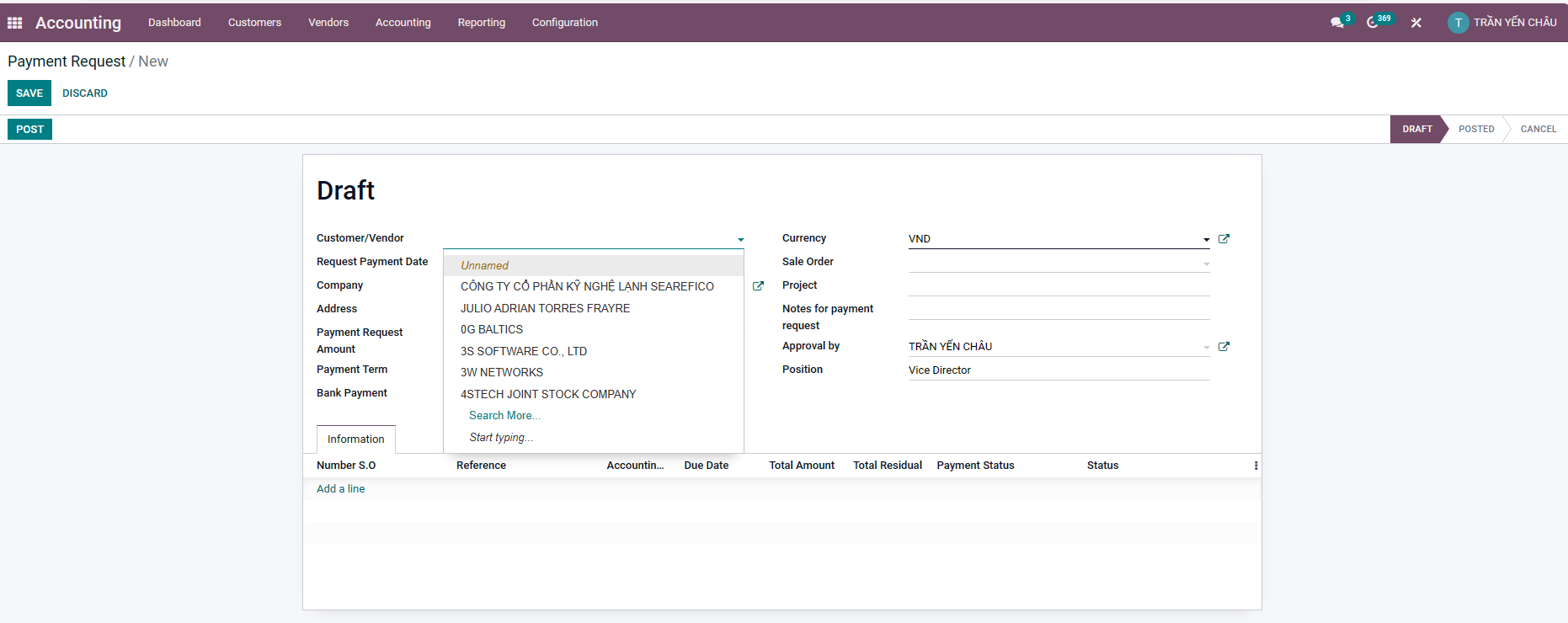Switch to the Information tab
Screen dimensions: 1568x623
pos(355,439)
